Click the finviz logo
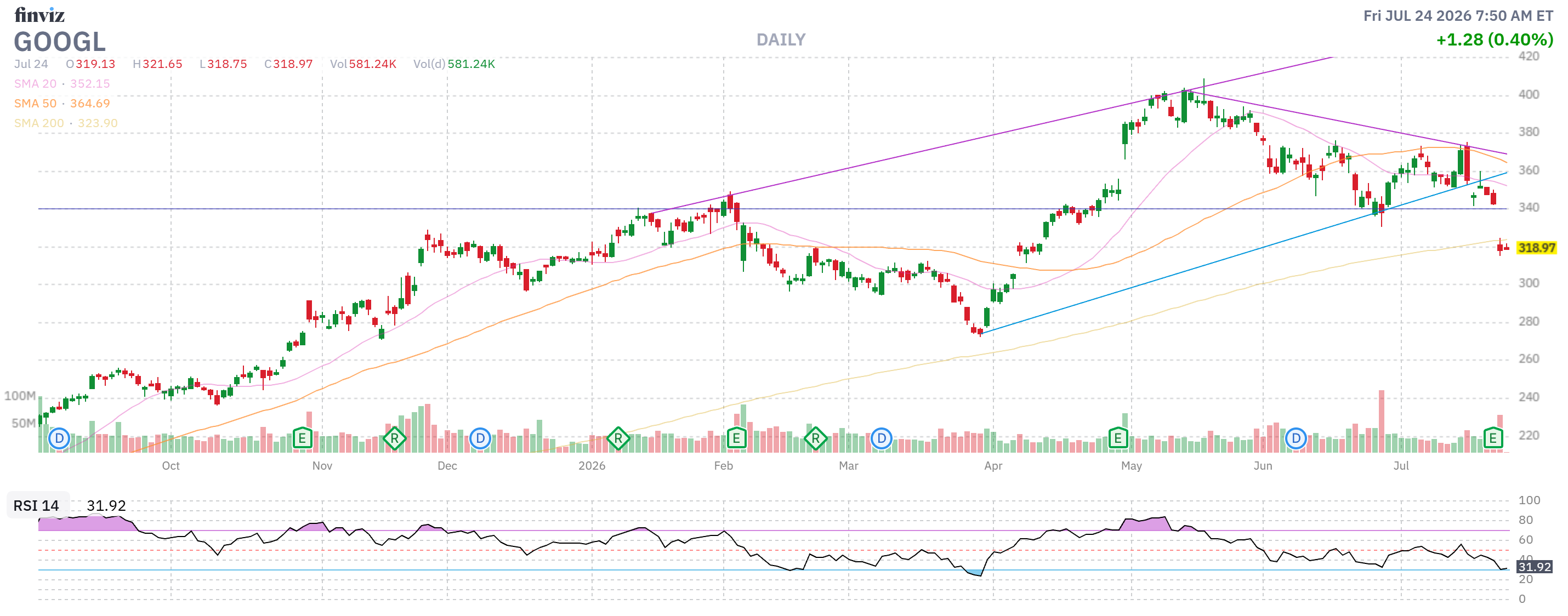 [39, 15]
